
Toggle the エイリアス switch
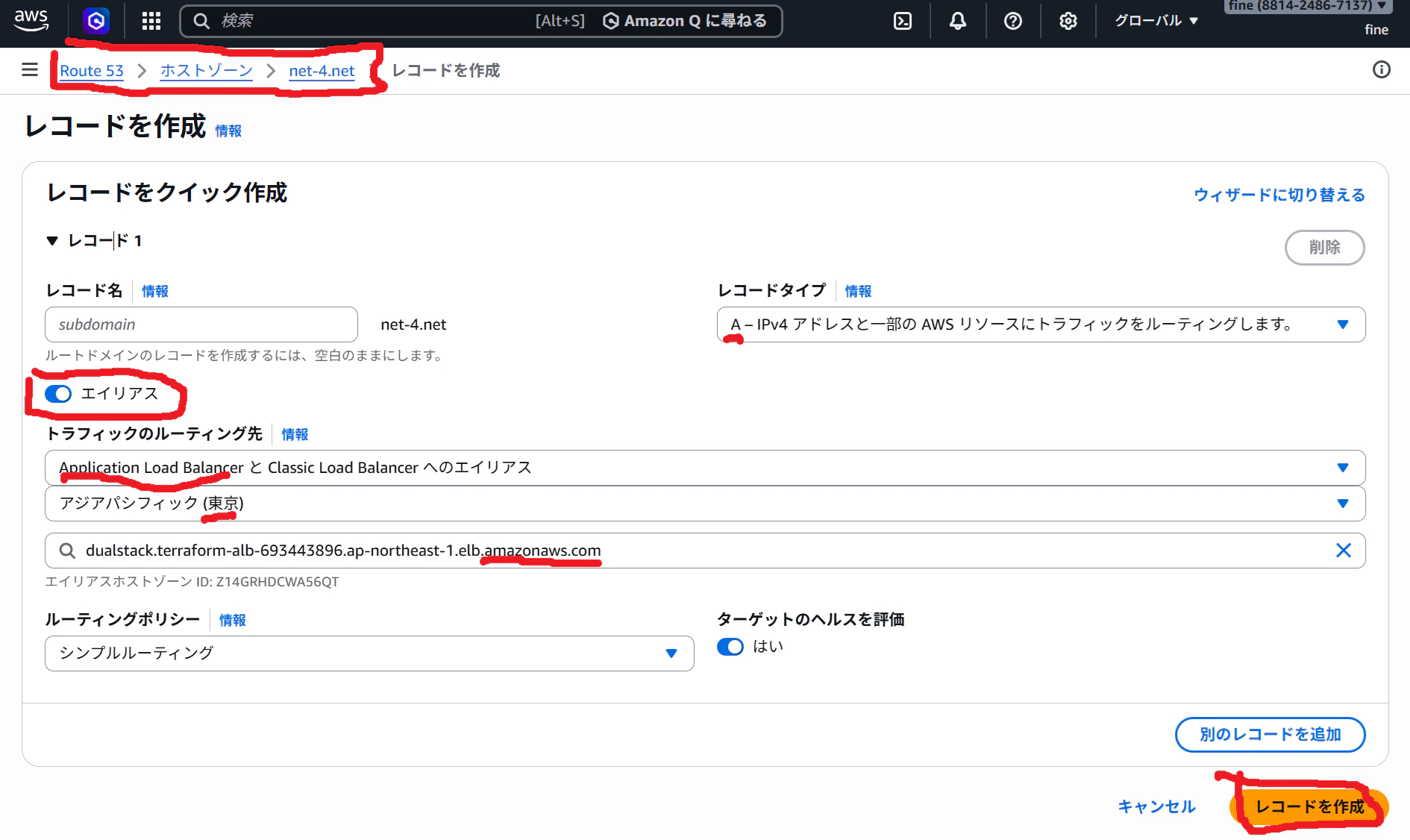coord(58,394)
